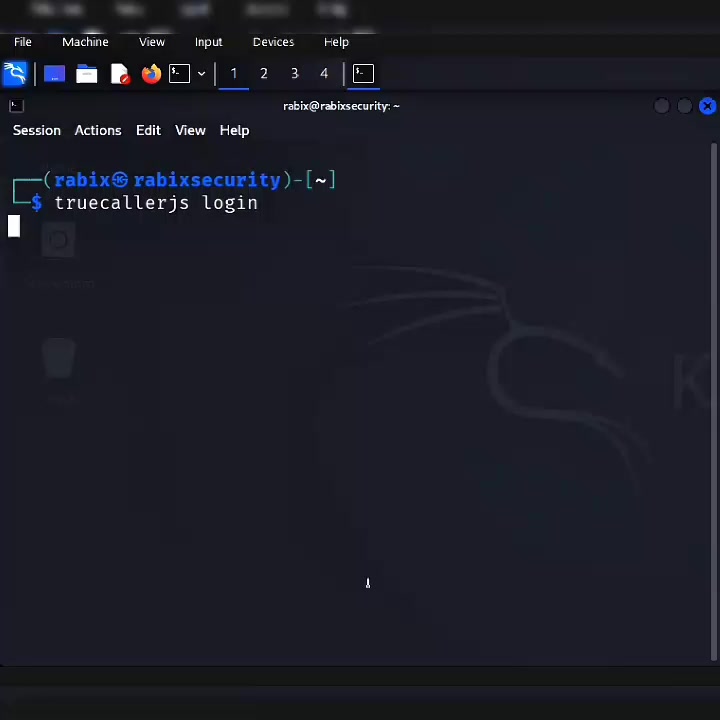Screen dimensions: 720x720
Task: Switch to workspace 3
Action: (294, 73)
